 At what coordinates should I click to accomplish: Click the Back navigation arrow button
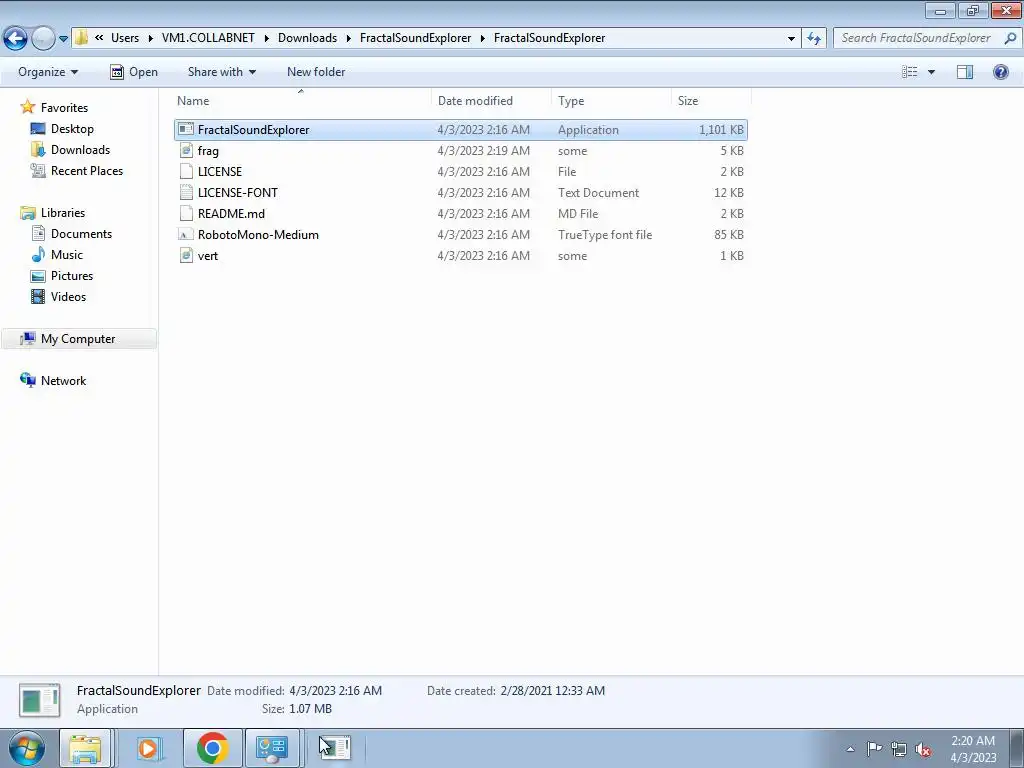pyautogui.click(x=16, y=39)
